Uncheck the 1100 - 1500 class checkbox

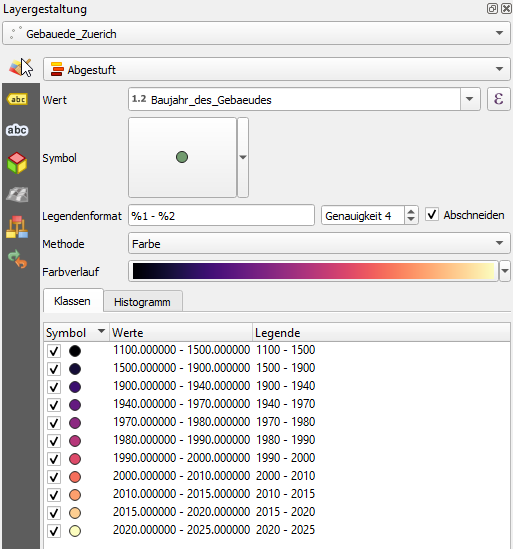coord(54,351)
